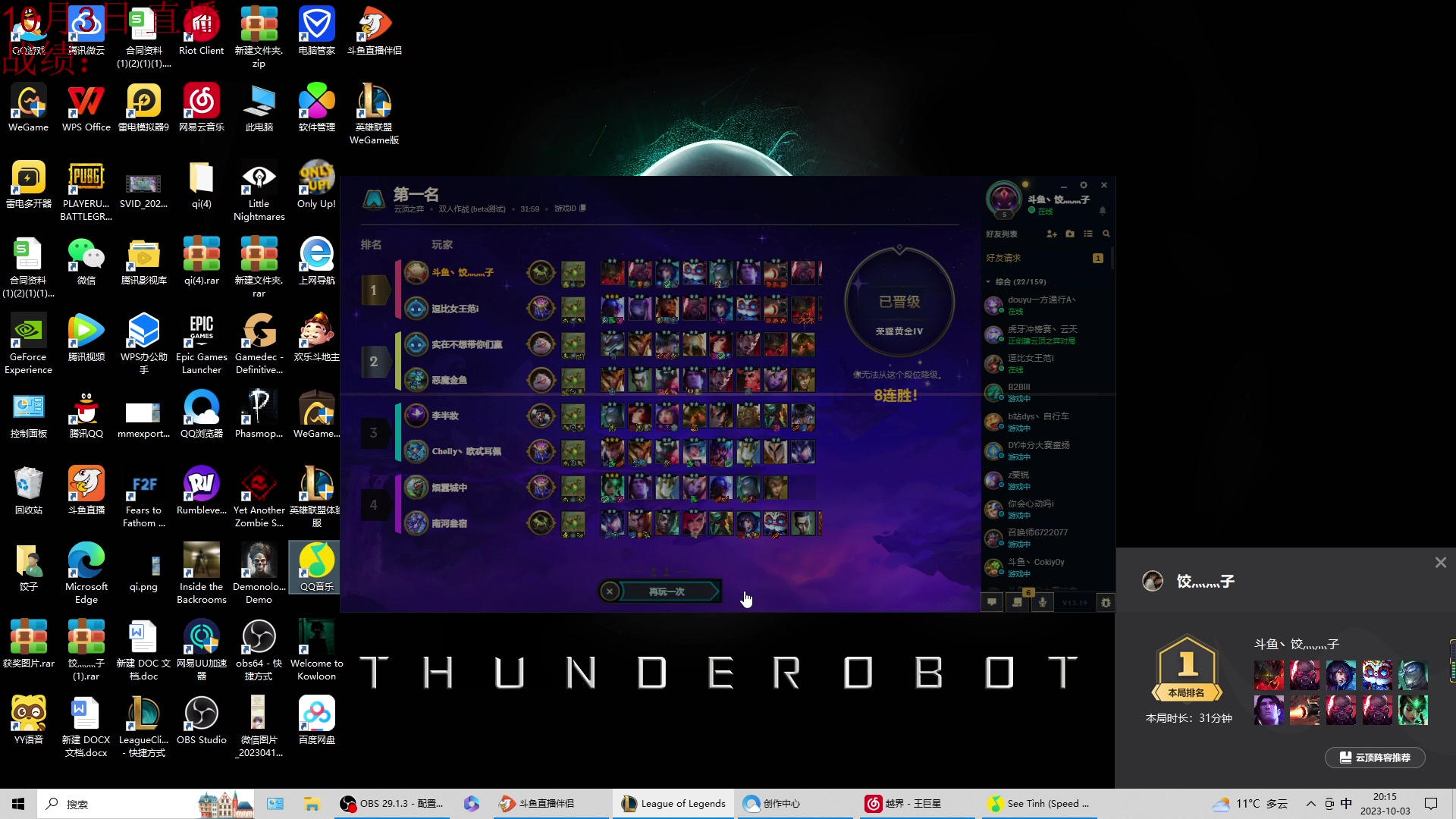Screen dimensions: 1456x819
Task: Click the little legend icon in 李半妆 row
Action: pyautogui.click(x=541, y=416)
